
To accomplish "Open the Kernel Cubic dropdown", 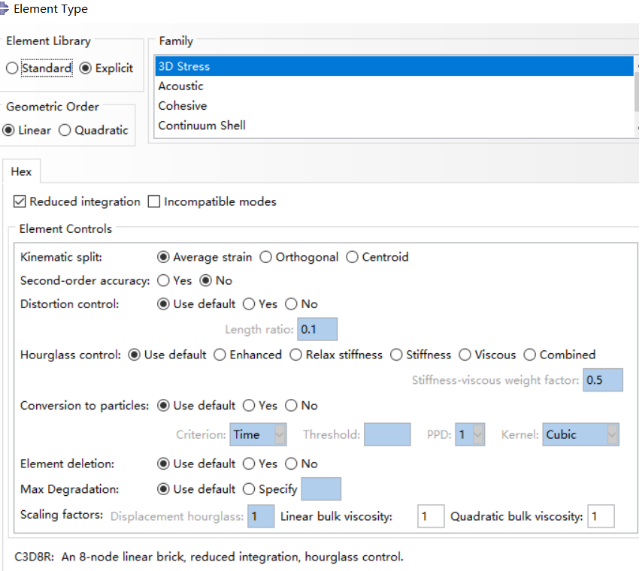I will click(581, 435).
